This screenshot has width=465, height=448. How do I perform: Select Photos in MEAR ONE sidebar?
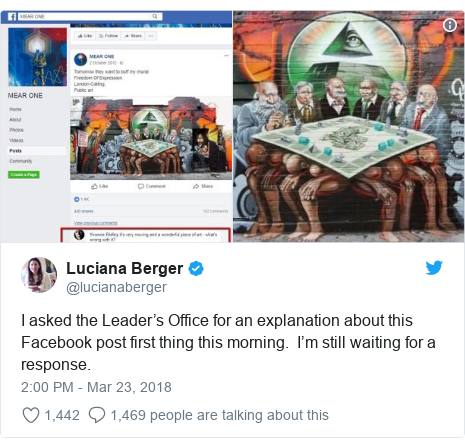16,130
